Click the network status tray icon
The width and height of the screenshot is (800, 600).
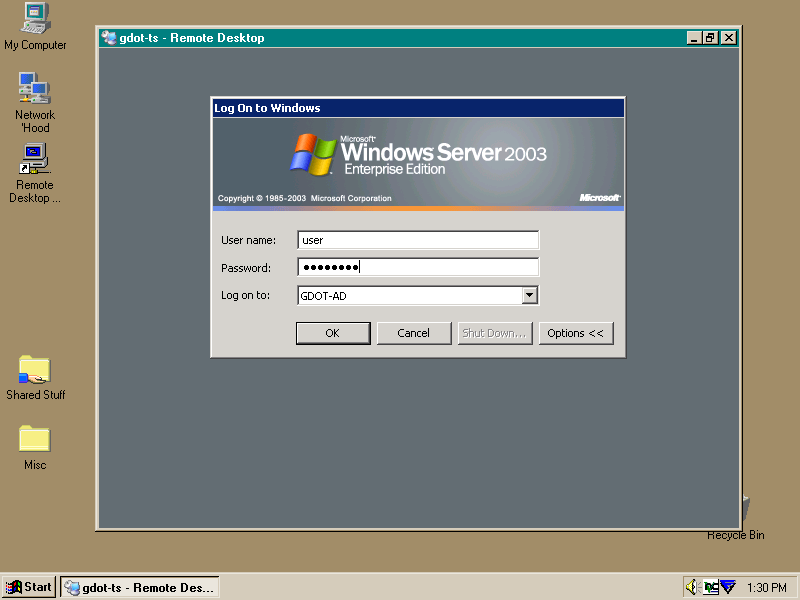point(712,587)
